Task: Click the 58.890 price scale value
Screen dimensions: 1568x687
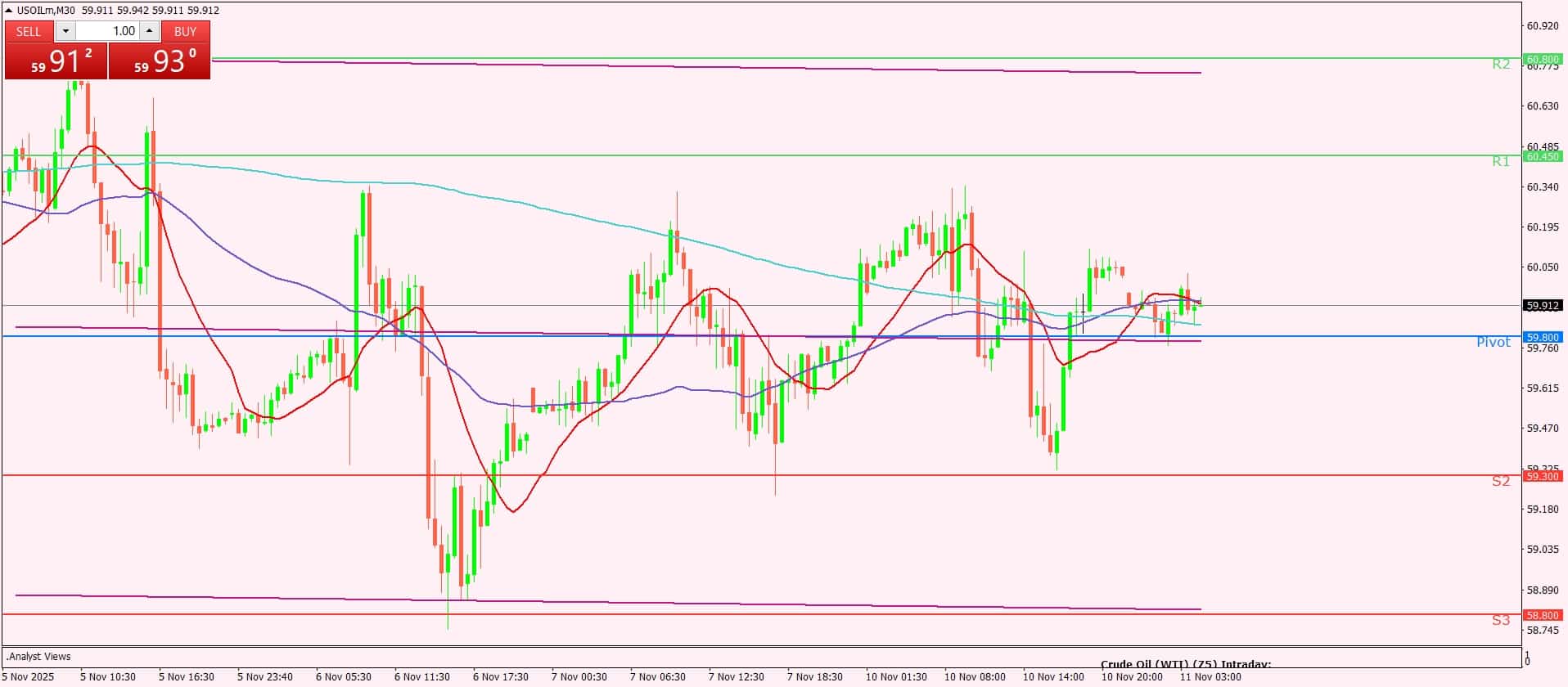Action: 1543,590
